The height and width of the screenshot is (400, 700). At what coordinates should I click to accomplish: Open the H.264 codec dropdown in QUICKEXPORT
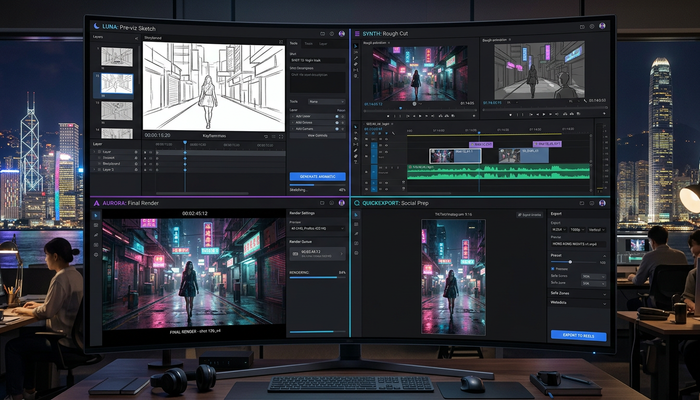click(x=559, y=230)
